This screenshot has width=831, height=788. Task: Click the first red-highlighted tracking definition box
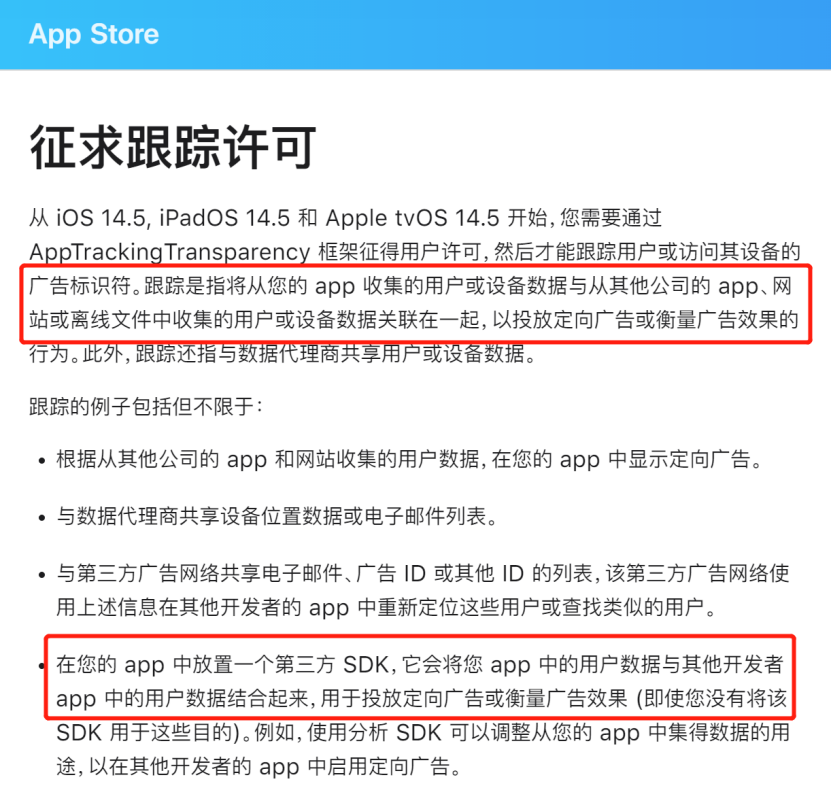click(x=416, y=304)
